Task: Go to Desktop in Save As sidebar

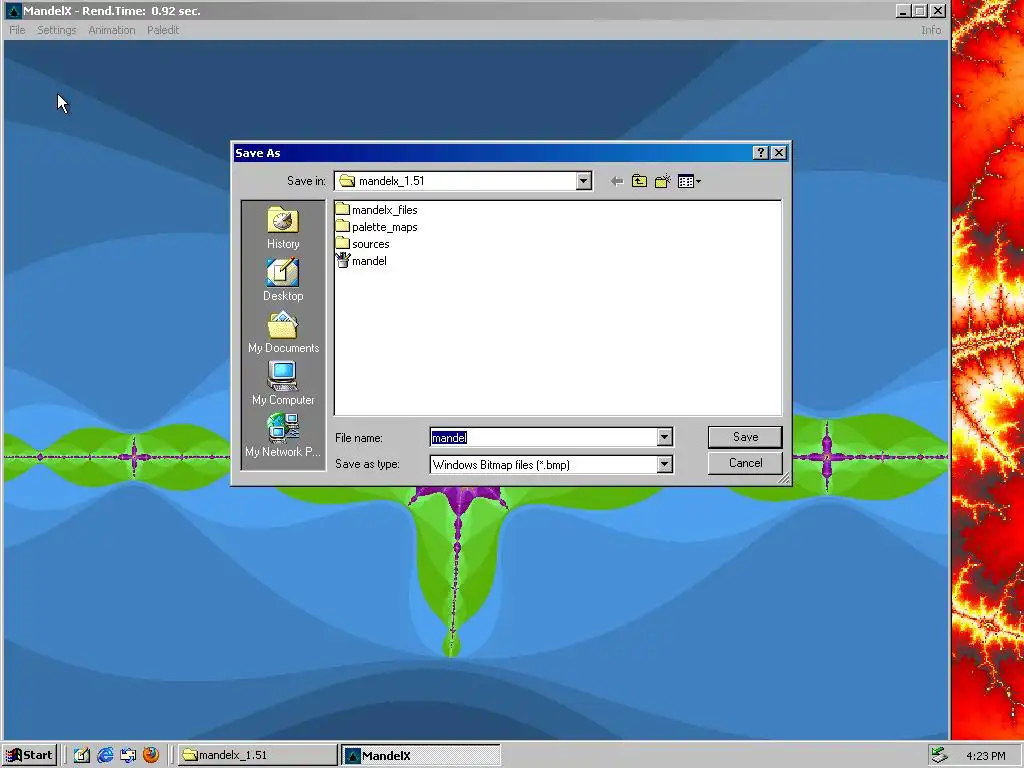Action: [283, 280]
